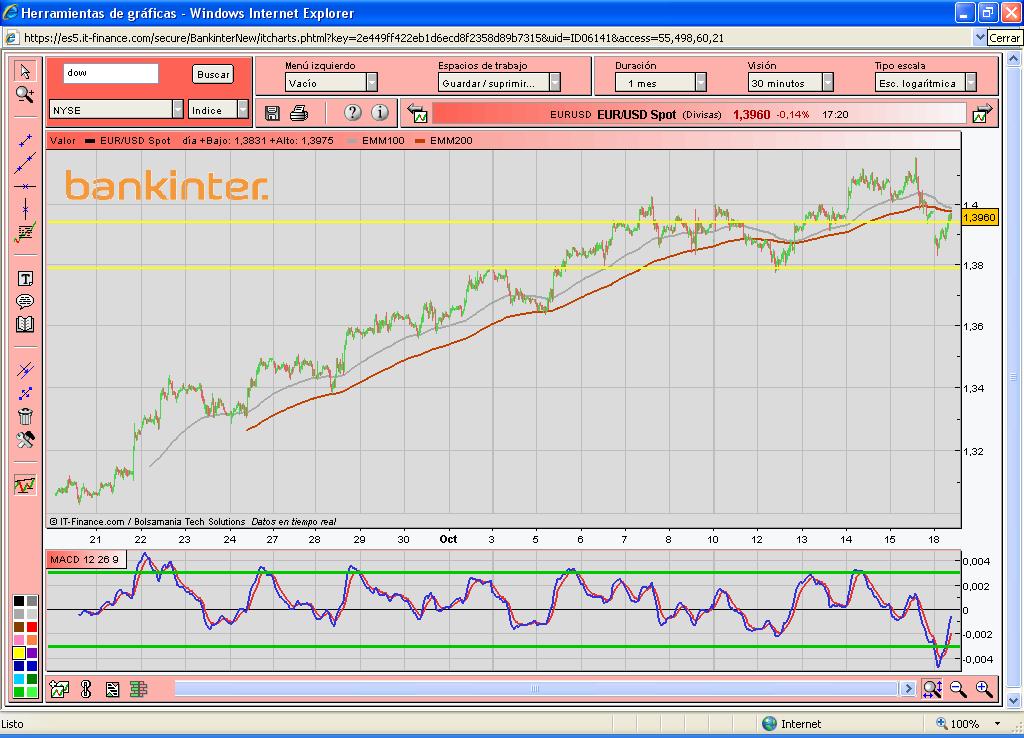Click the trash can delete tool
The image size is (1024, 738).
[25, 417]
